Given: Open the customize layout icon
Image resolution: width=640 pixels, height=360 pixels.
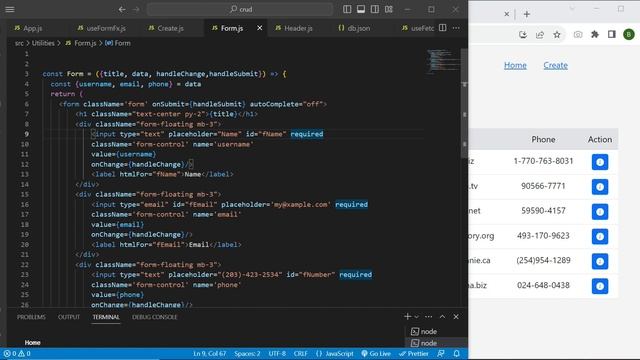Looking at the screenshot, I should pyautogui.click(x=389, y=9).
